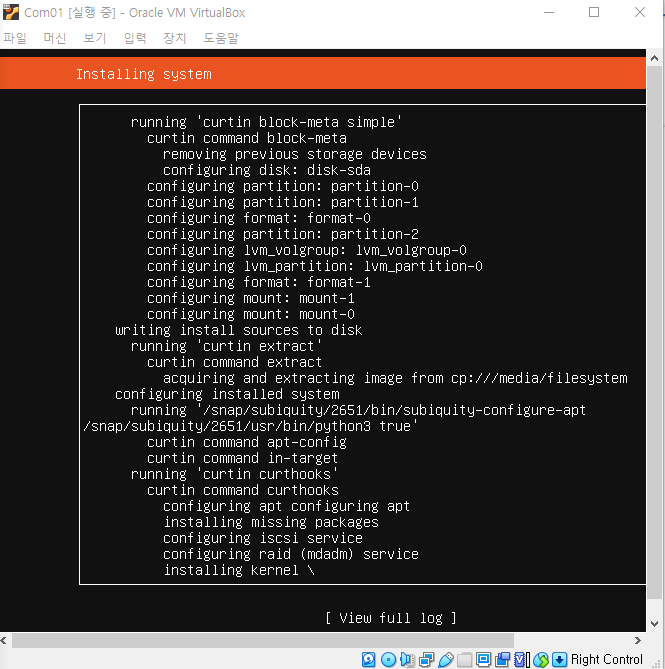
Task: Open the 입력 menu
Action: tap(135, 38)
